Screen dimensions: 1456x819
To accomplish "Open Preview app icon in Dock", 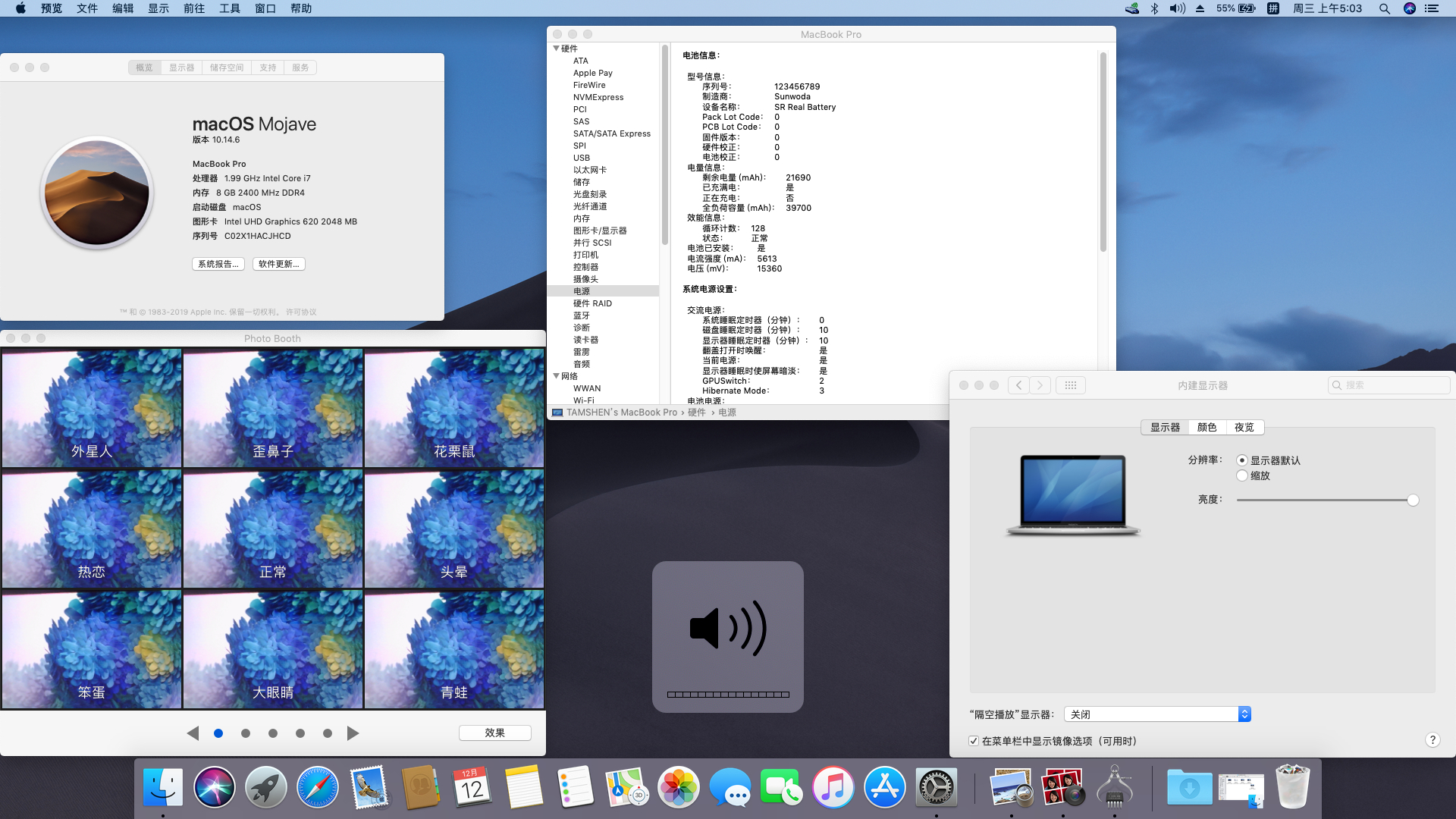I will 1011,787.
